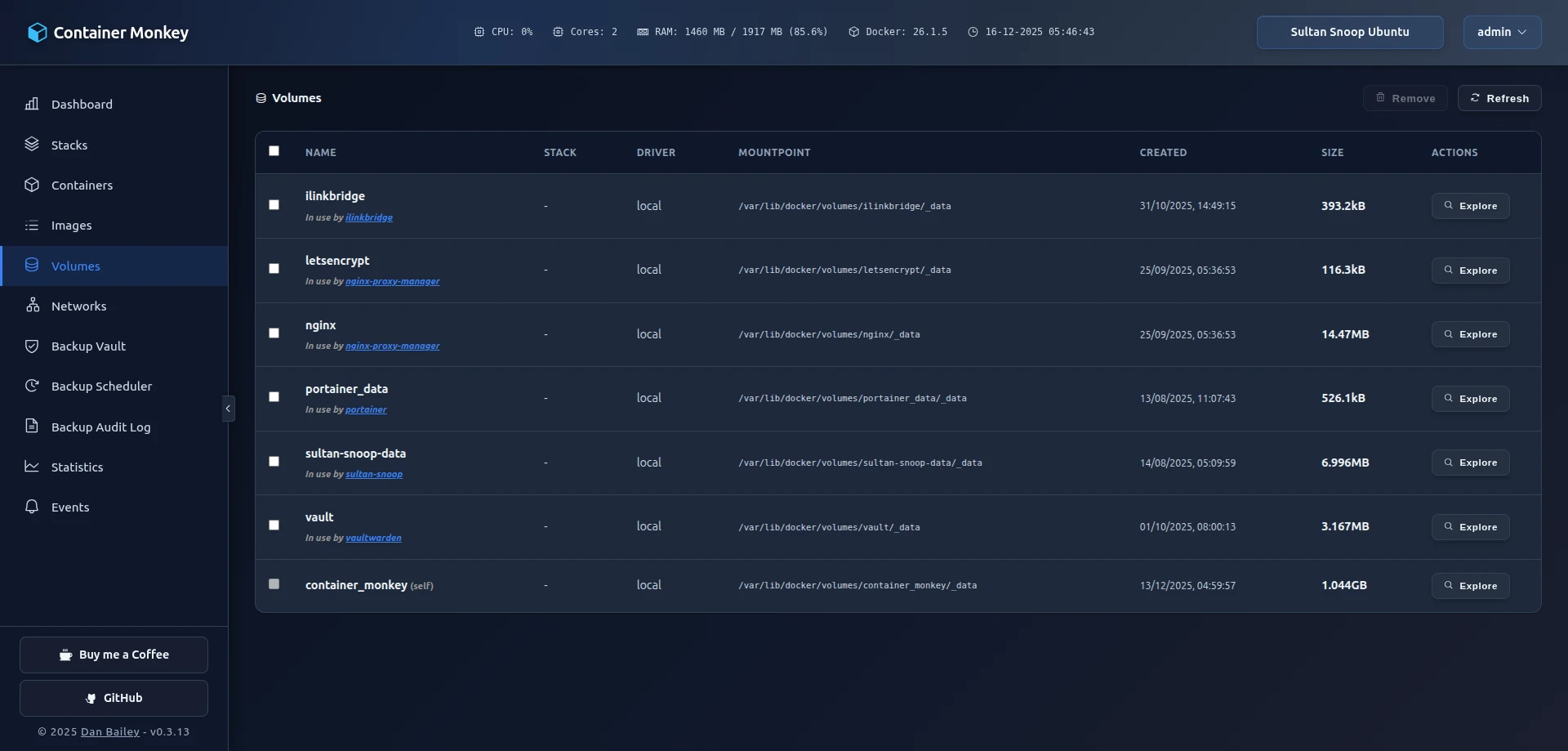Click the RAM usage indicator in status bar

tap(733, 32)
